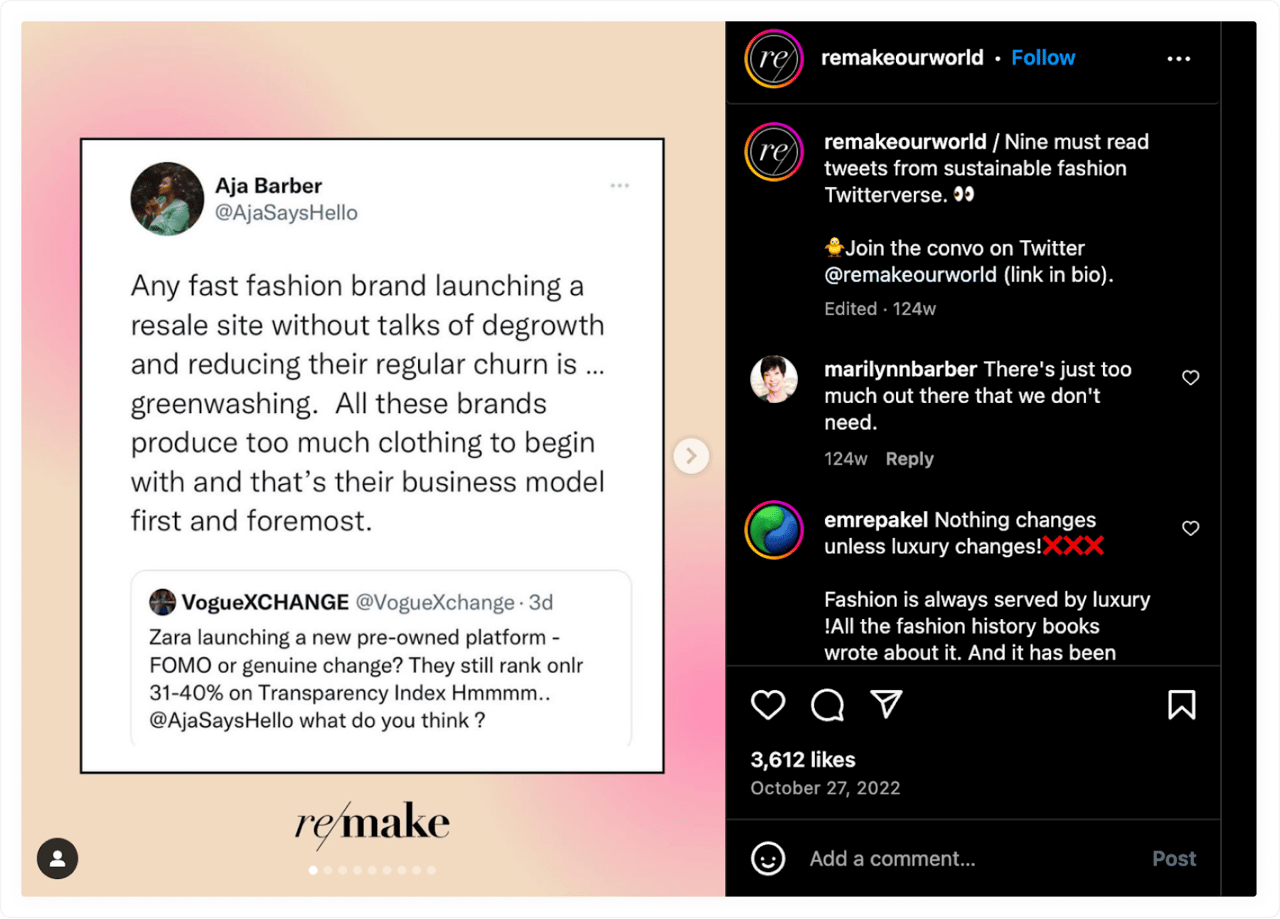Go to next carousel slide arrow

coord(691,457)
